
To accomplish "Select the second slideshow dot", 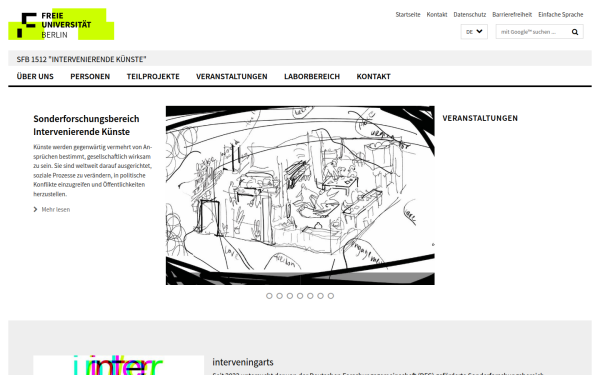I will 279,296.
